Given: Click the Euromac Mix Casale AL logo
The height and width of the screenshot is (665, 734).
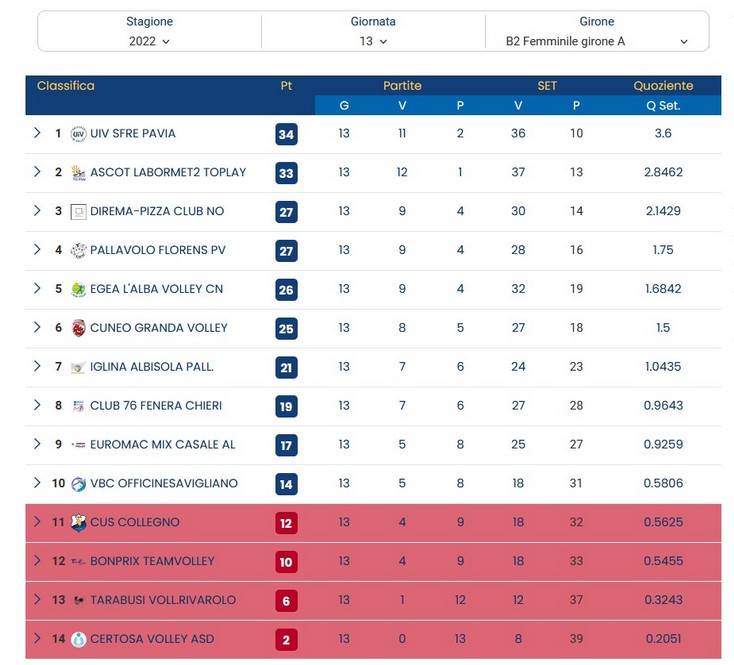Looking at the screenshot, I should pos(78,445).
